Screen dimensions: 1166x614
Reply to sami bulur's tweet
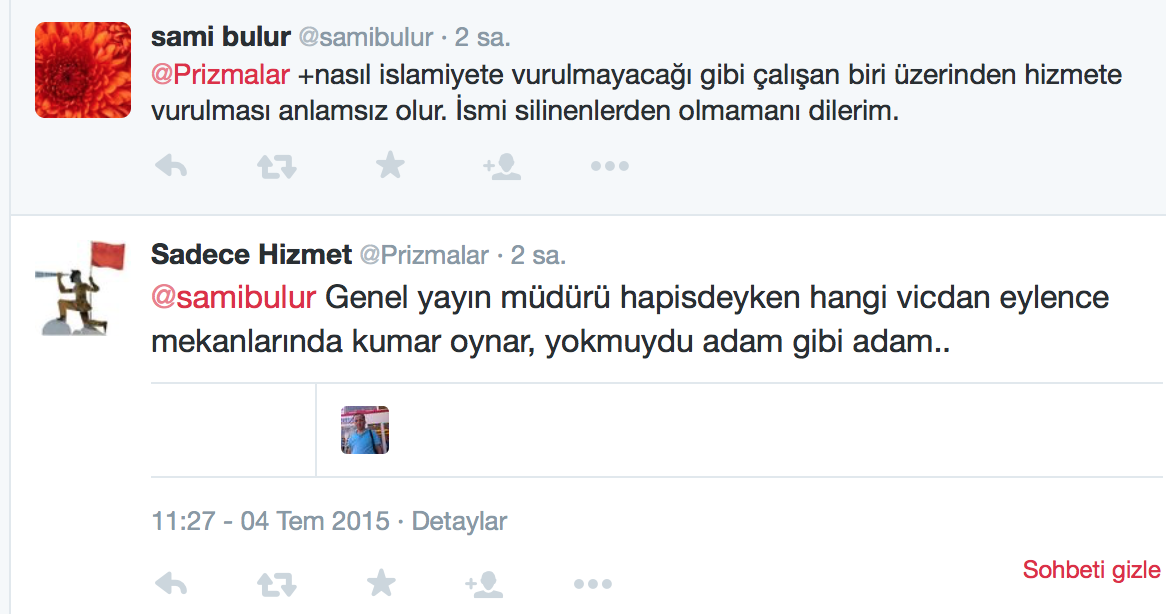[172, 166]
